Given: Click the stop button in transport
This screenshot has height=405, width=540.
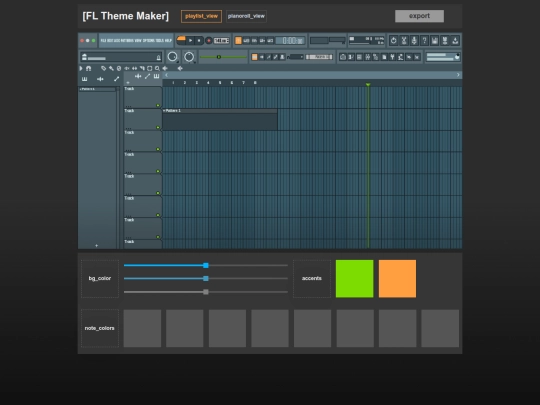Looking at the screenshot, I should [x=199, y=41].
